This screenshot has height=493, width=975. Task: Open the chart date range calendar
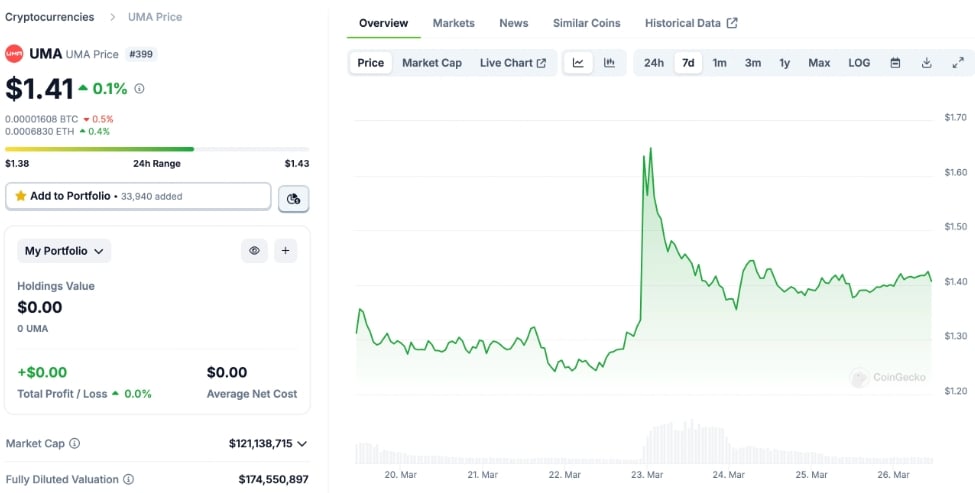point(895,63)
